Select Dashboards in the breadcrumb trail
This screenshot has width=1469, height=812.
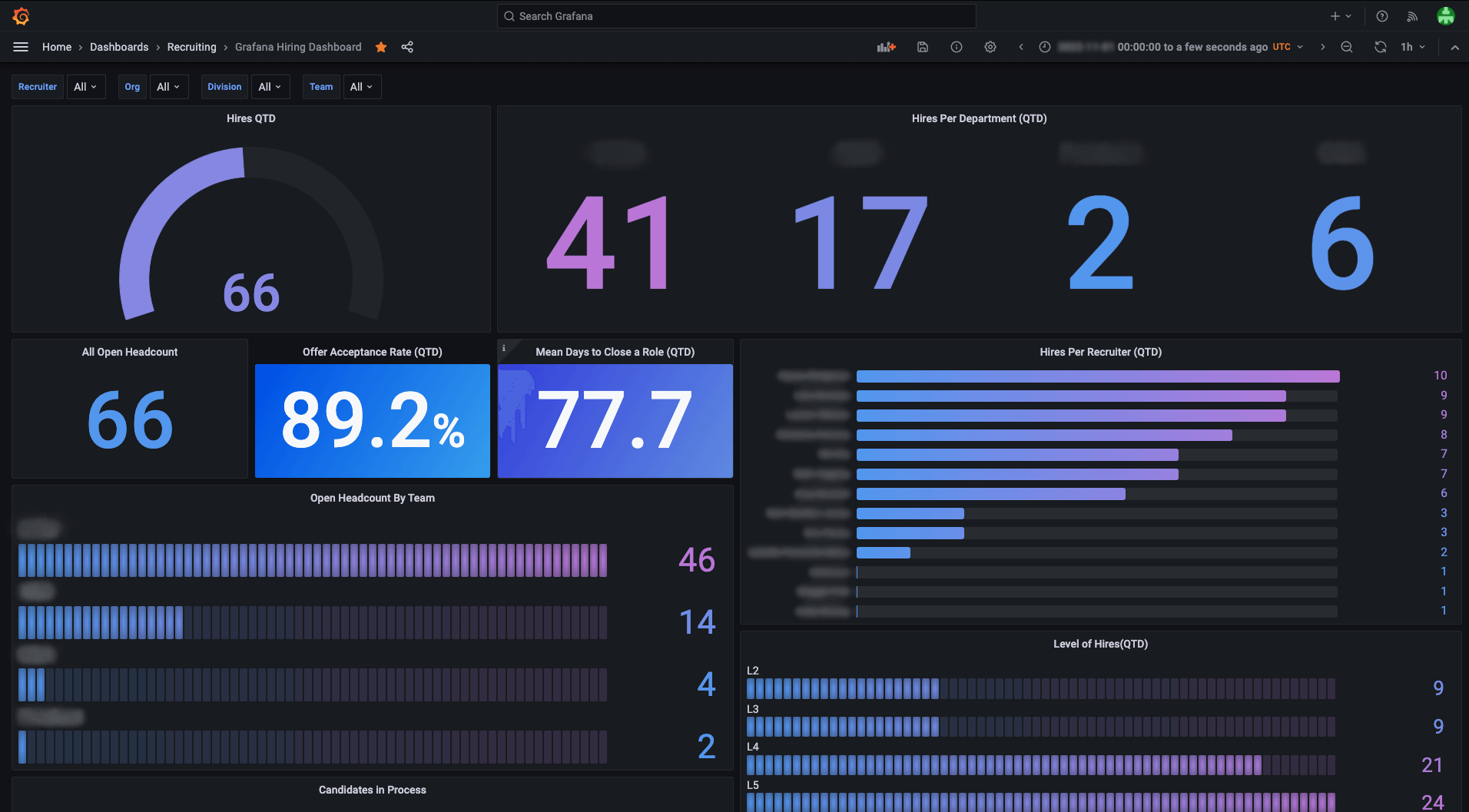119,47
